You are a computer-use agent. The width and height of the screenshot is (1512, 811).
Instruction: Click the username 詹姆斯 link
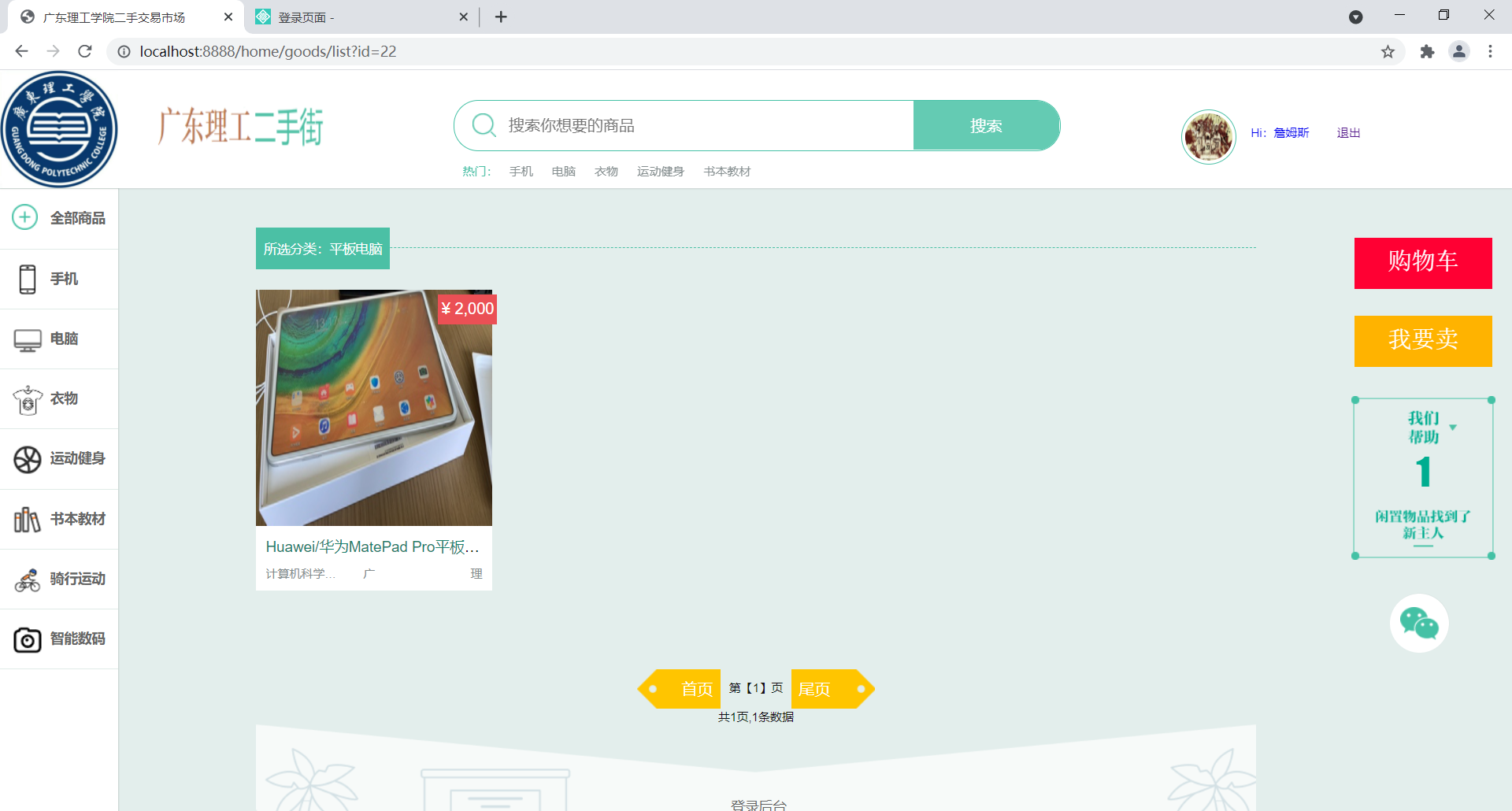(1291, 133)
